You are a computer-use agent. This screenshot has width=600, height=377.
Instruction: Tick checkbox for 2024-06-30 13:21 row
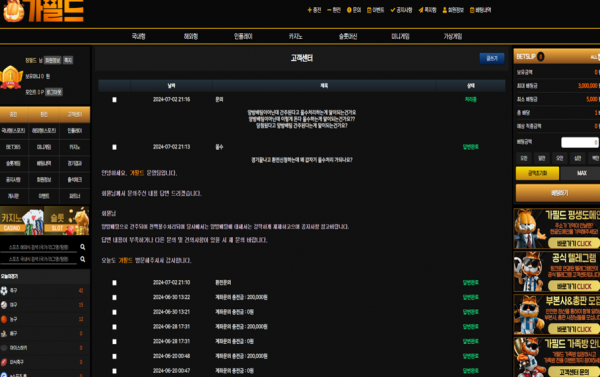pyautogui.click(x=114, y=312)
